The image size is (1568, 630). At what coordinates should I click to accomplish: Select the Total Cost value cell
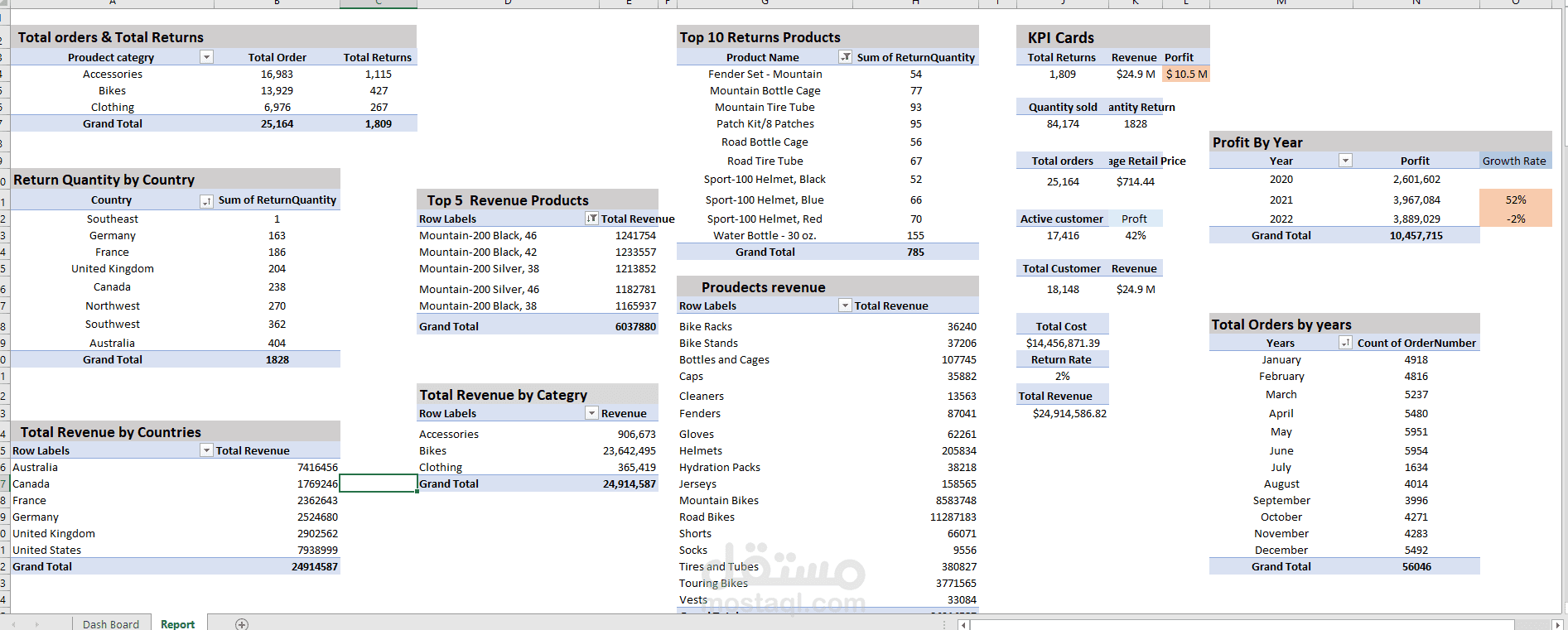point(1063,343)
